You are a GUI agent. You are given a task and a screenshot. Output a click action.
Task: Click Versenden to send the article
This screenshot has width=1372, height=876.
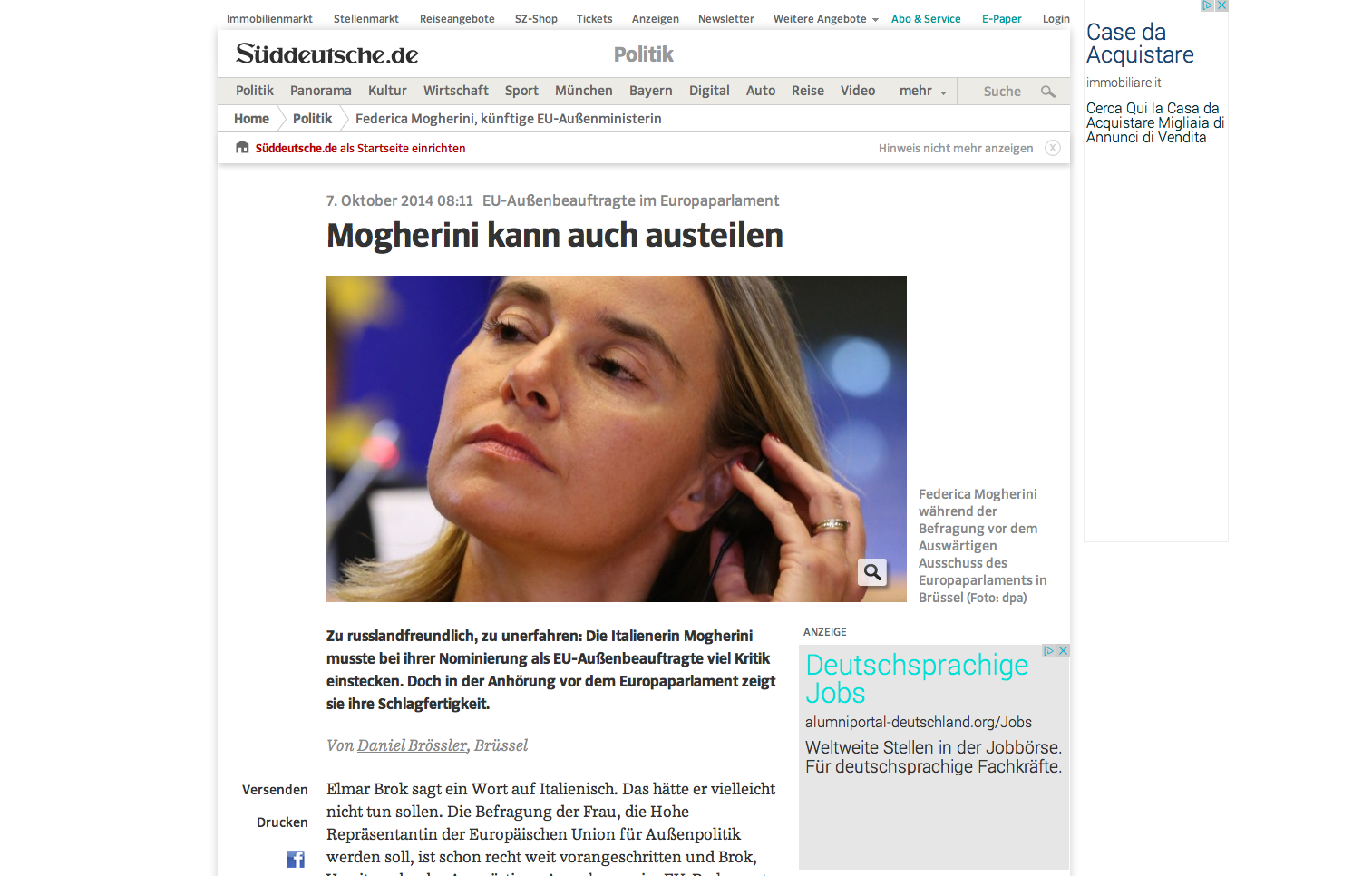pos(275,790)
